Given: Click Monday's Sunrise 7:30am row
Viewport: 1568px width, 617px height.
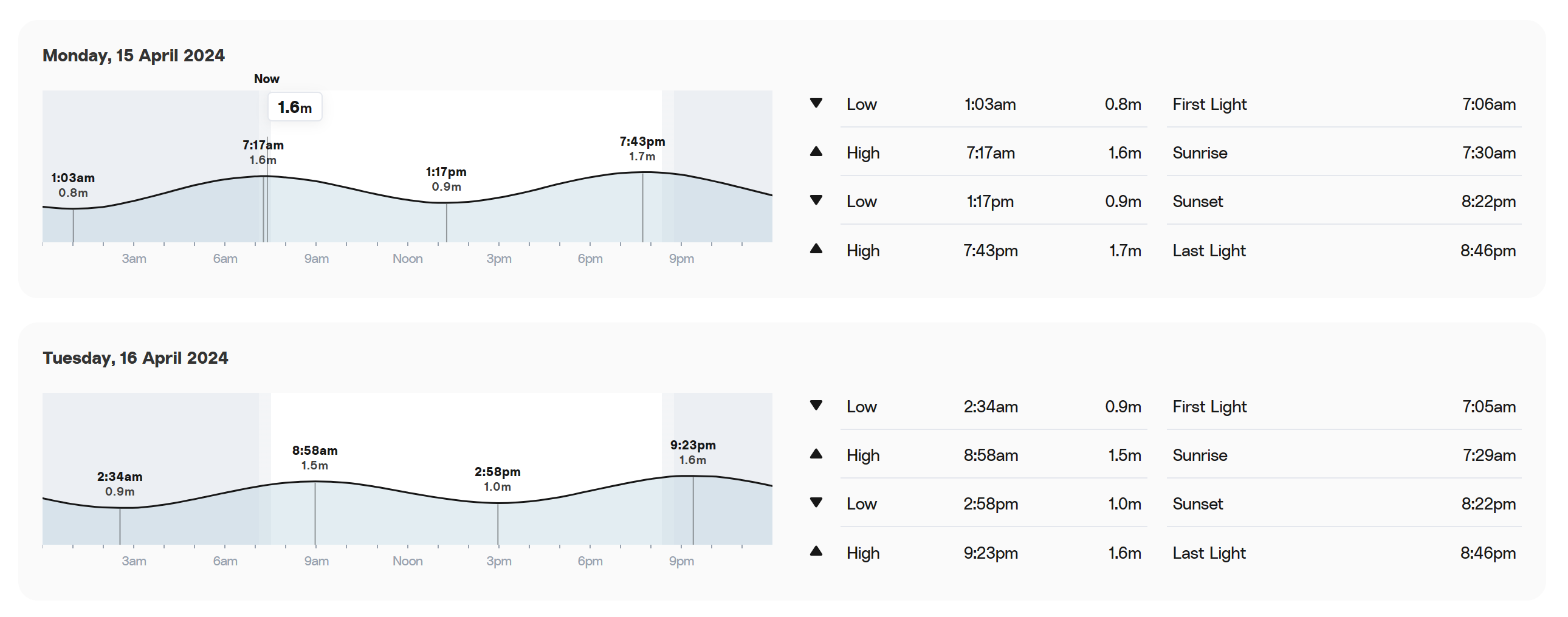Looking at the screenshot, I should tap(1343, 152).
